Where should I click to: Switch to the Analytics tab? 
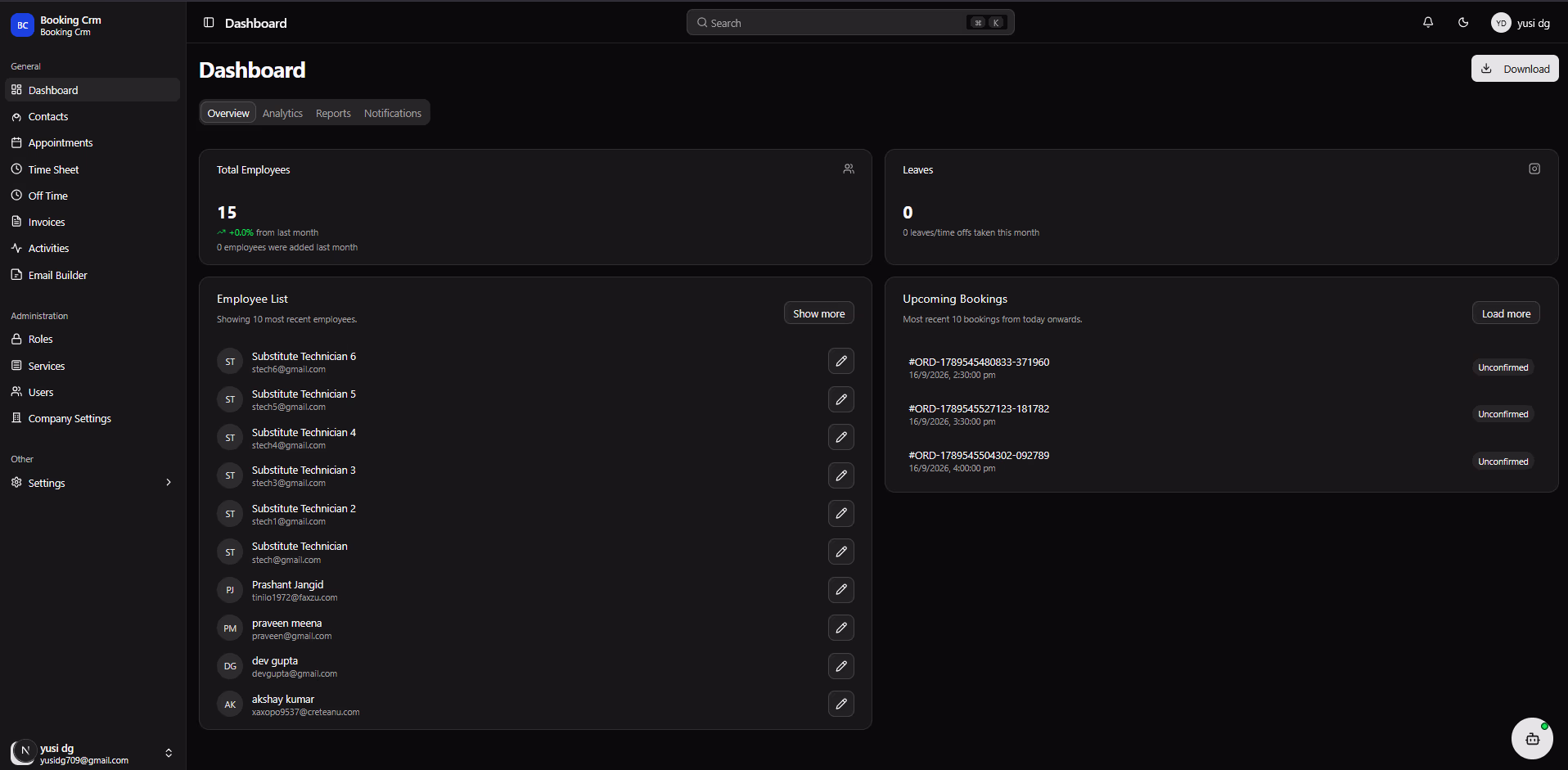[x=282, y=113]
